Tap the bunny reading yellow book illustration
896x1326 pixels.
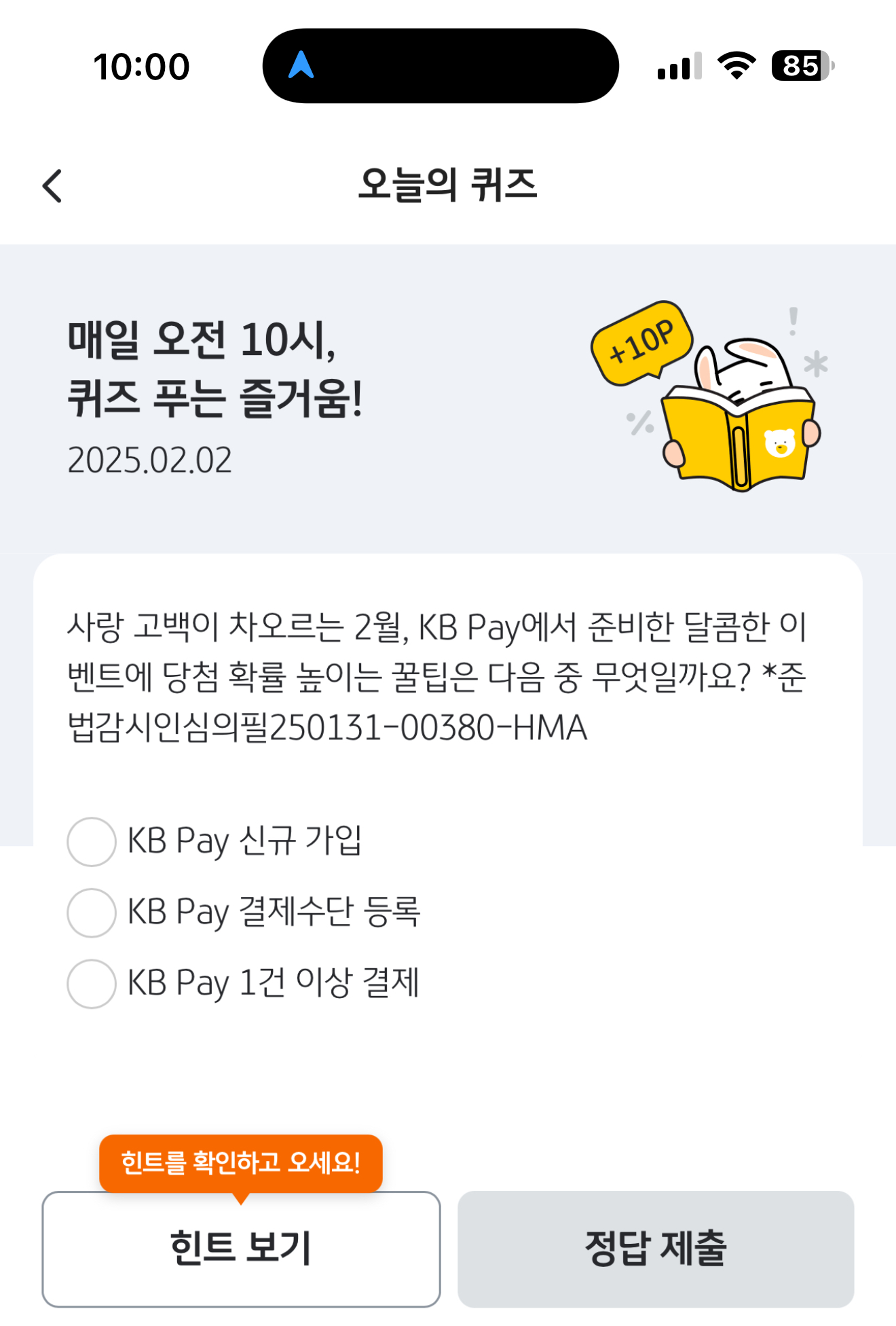[741, 414]
